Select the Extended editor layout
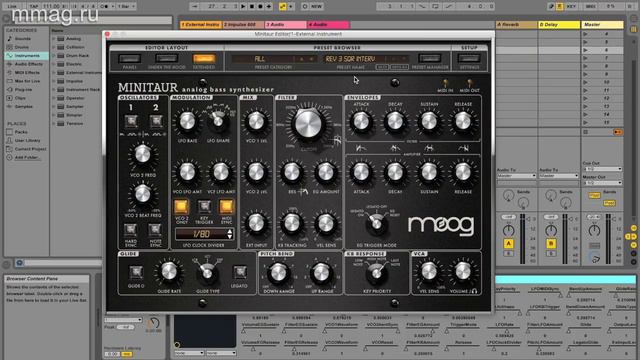640x360 pixels. pos(204,58)
